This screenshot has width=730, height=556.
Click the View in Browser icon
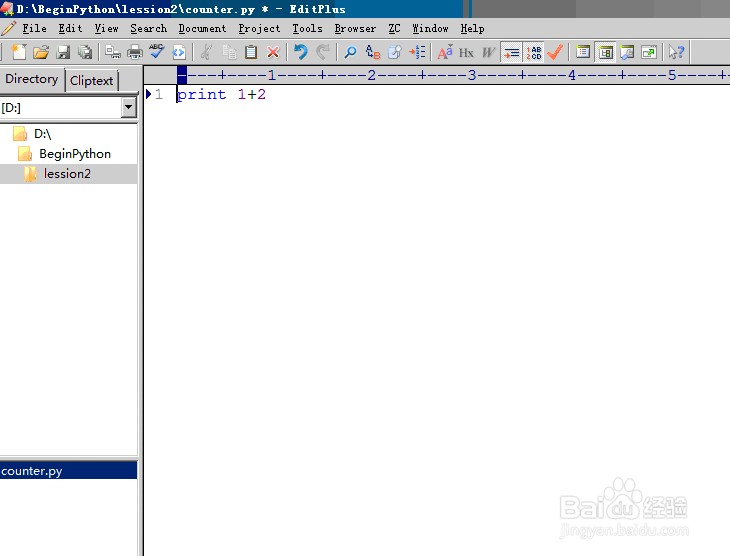[x=179, y=52]
